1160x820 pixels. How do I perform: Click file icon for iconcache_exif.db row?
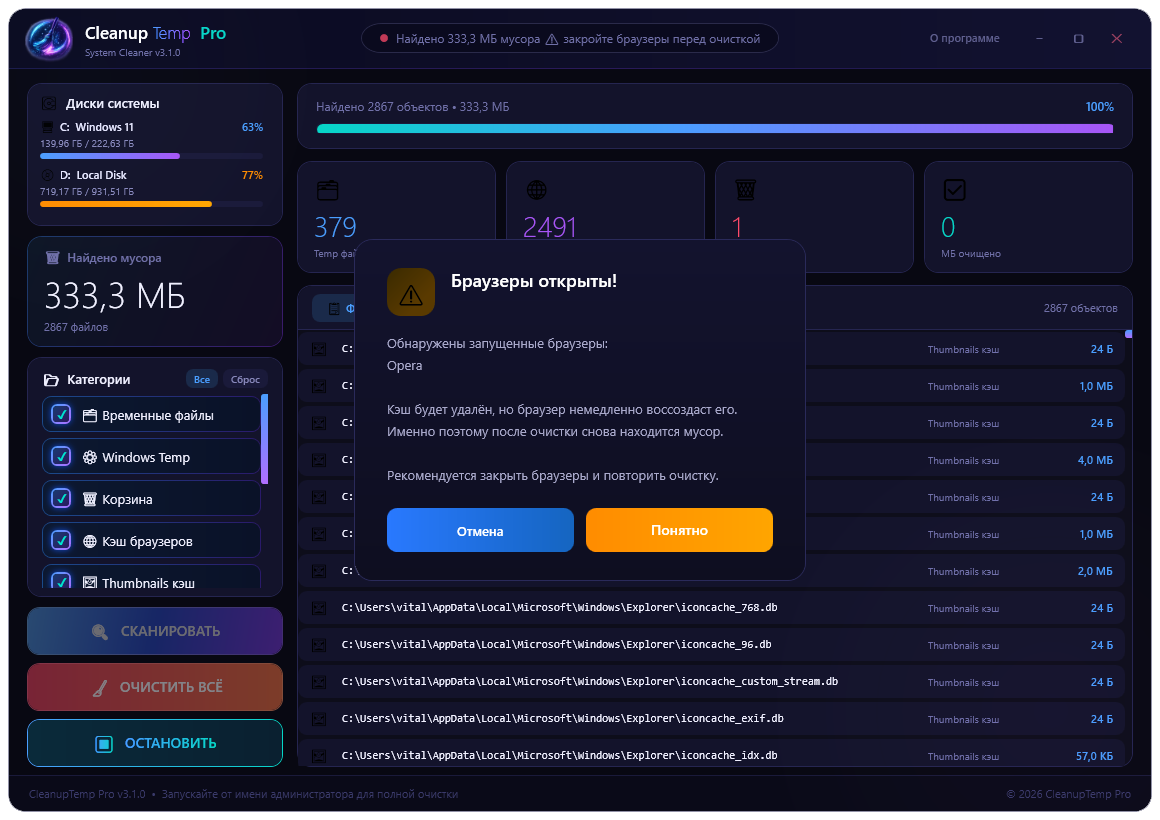(319, 719)
